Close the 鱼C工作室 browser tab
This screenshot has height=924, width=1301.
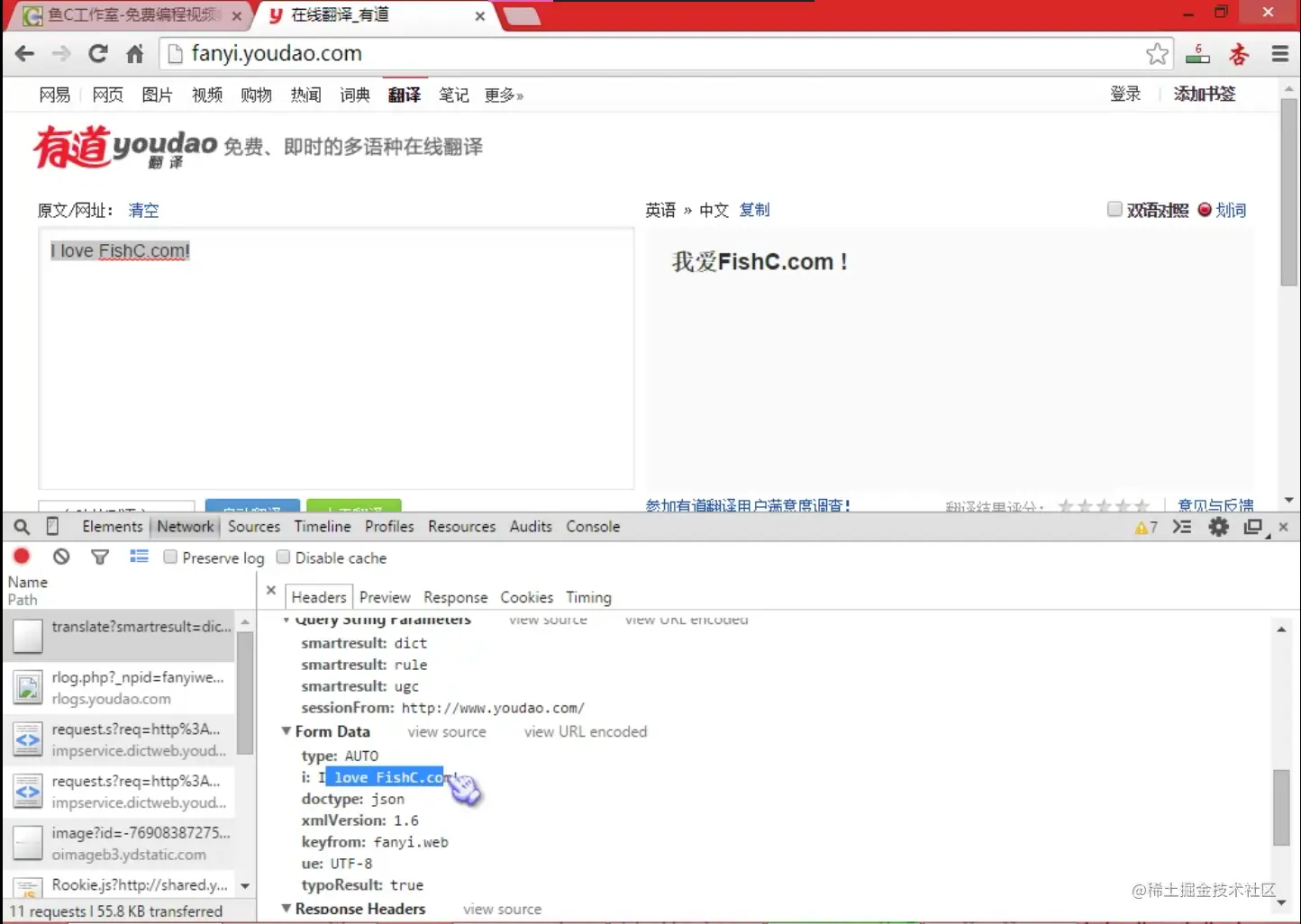pyautogui.click(x=237, y=16)
